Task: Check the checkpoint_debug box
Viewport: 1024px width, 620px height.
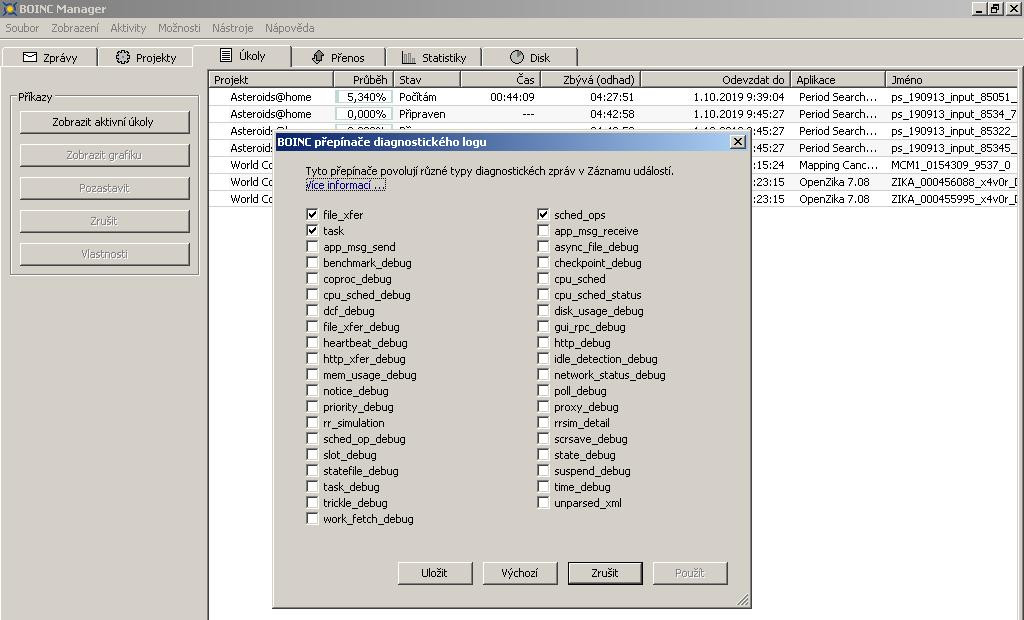Action: click(543, 263)
